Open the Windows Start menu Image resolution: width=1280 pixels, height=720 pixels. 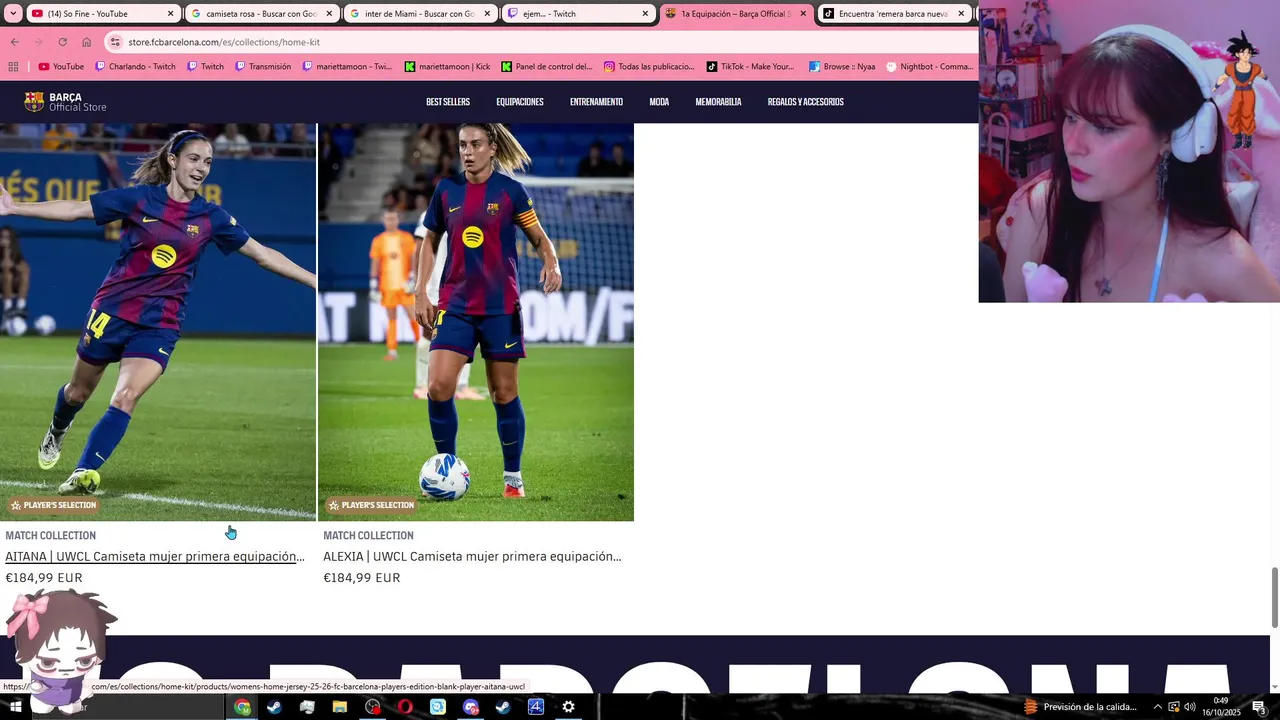pos(16,707)
